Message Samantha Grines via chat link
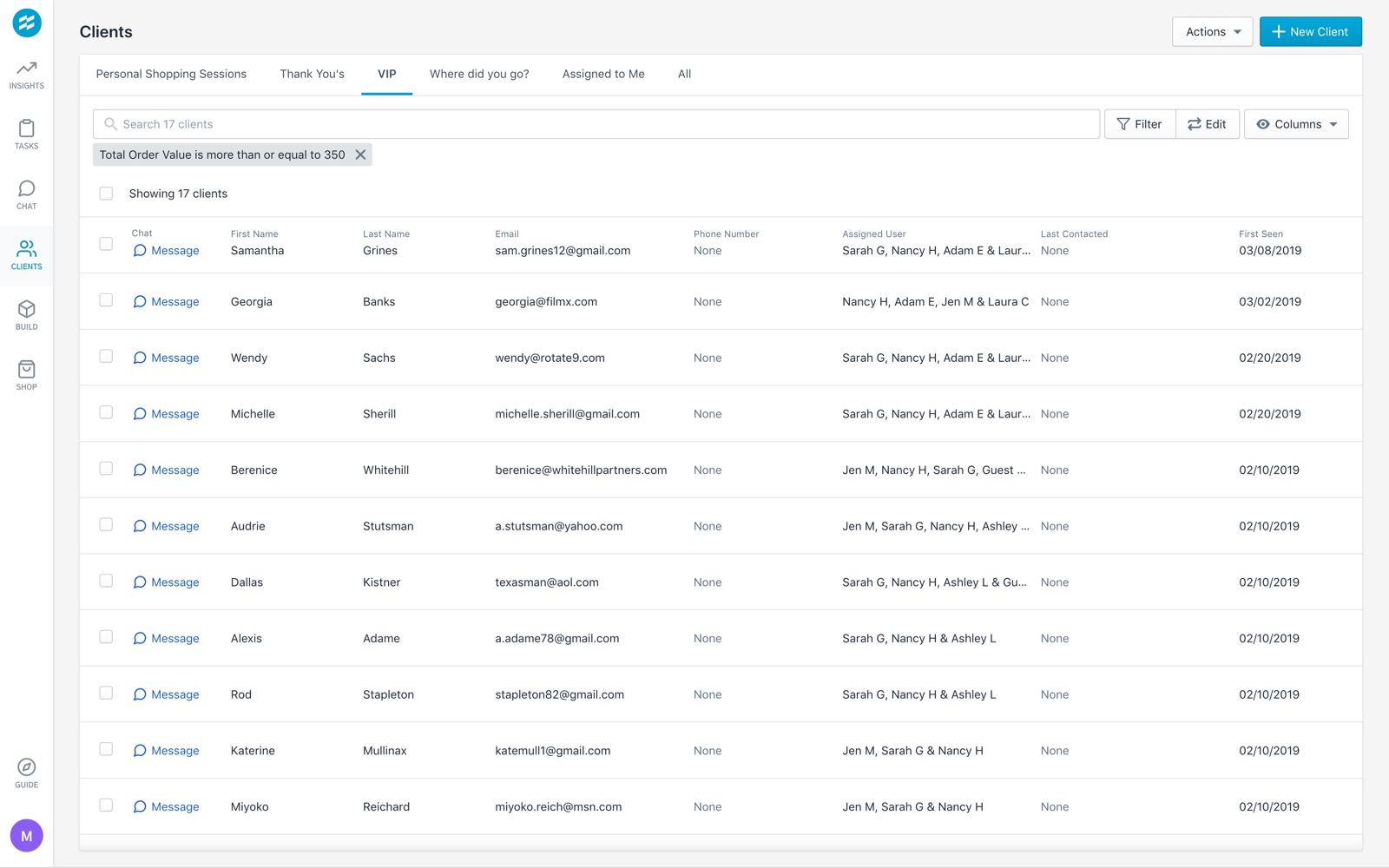Image resolution: width=1389 pixels, height=868 pixels. click(x=166, y=251)
